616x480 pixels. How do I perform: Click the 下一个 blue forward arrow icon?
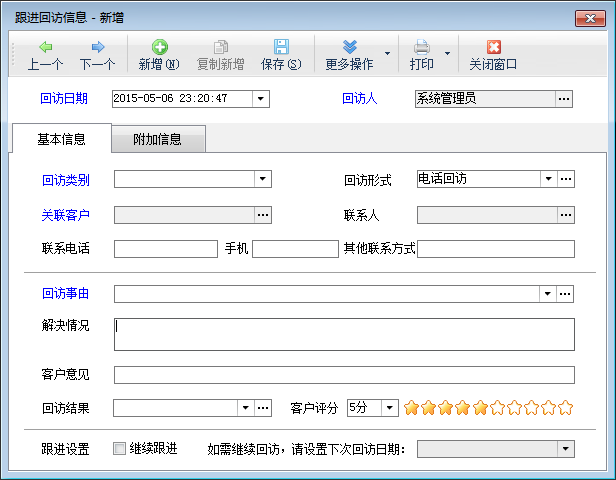[97, 47]
